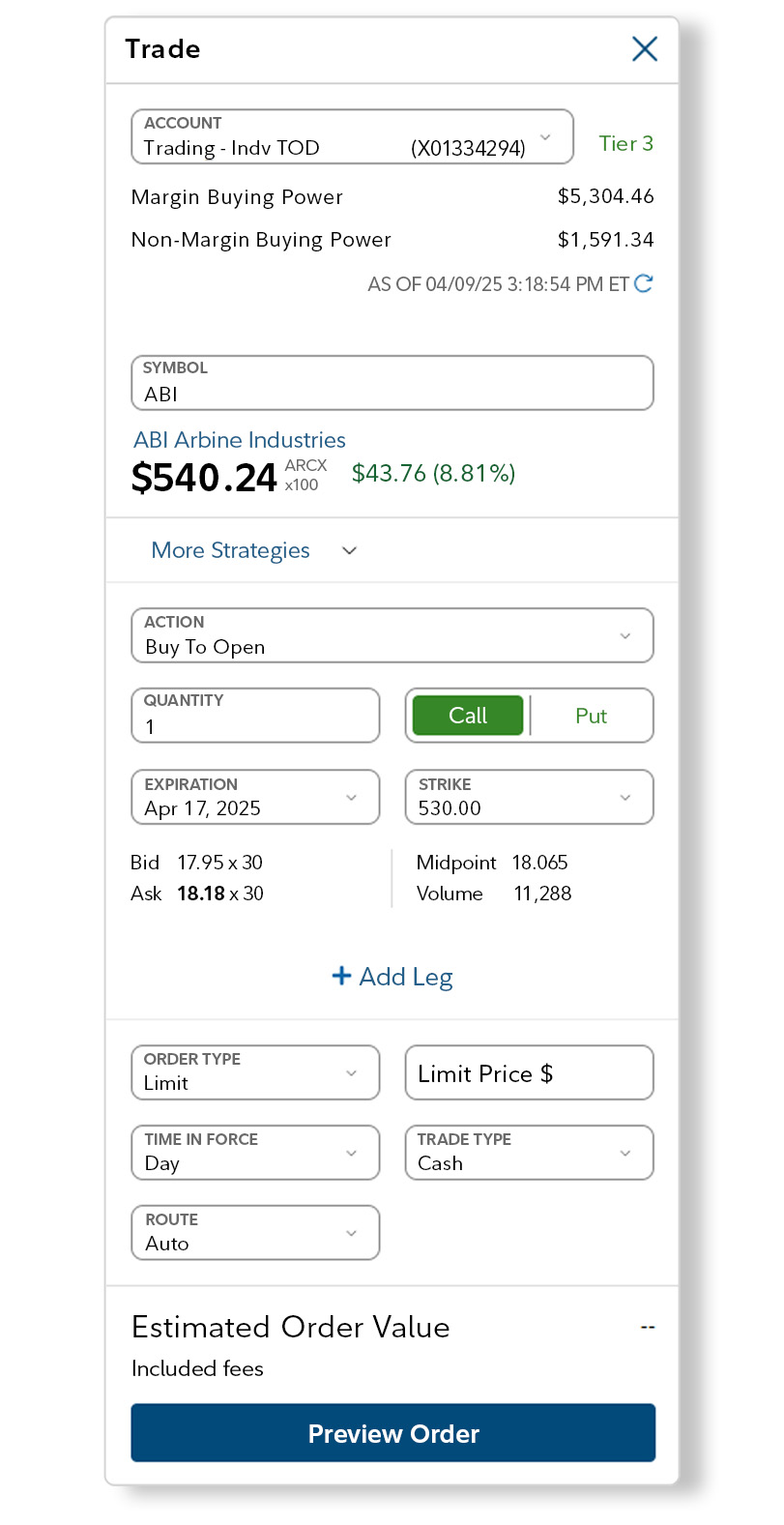Open the ABI Arbine Industries quote link
This screenshot has height=1525, width=784.
pos(239,440)
